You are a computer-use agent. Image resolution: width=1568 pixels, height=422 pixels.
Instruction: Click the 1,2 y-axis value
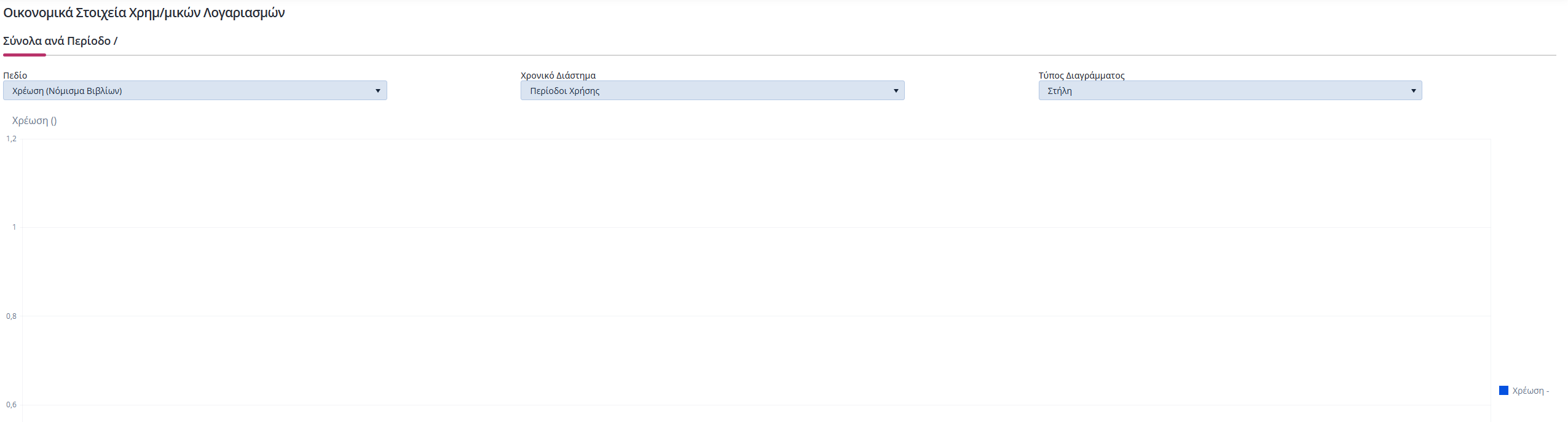pos(12,139)
